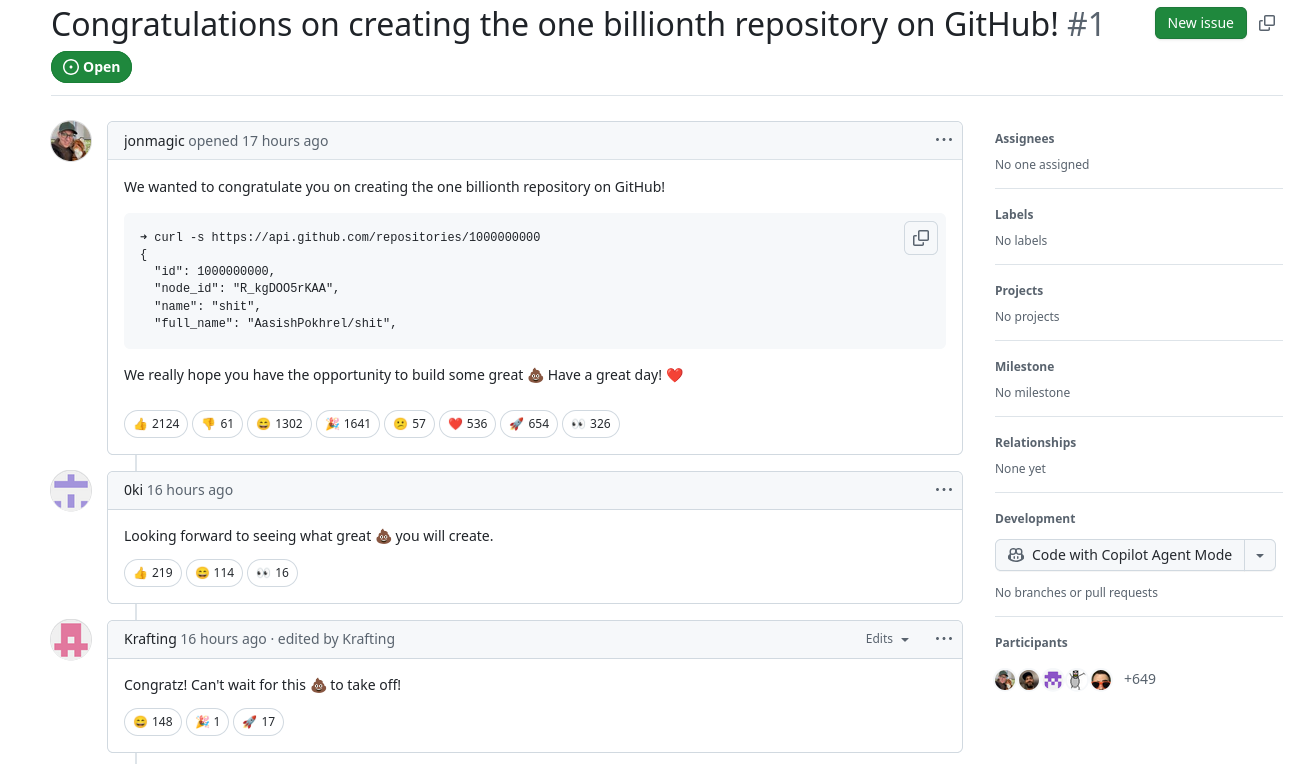The width and height of the screenshot is (1315, 764).
Task: Click the Relationships sidebar heading
Action: pyautogui.click(x=1036, y=443)
